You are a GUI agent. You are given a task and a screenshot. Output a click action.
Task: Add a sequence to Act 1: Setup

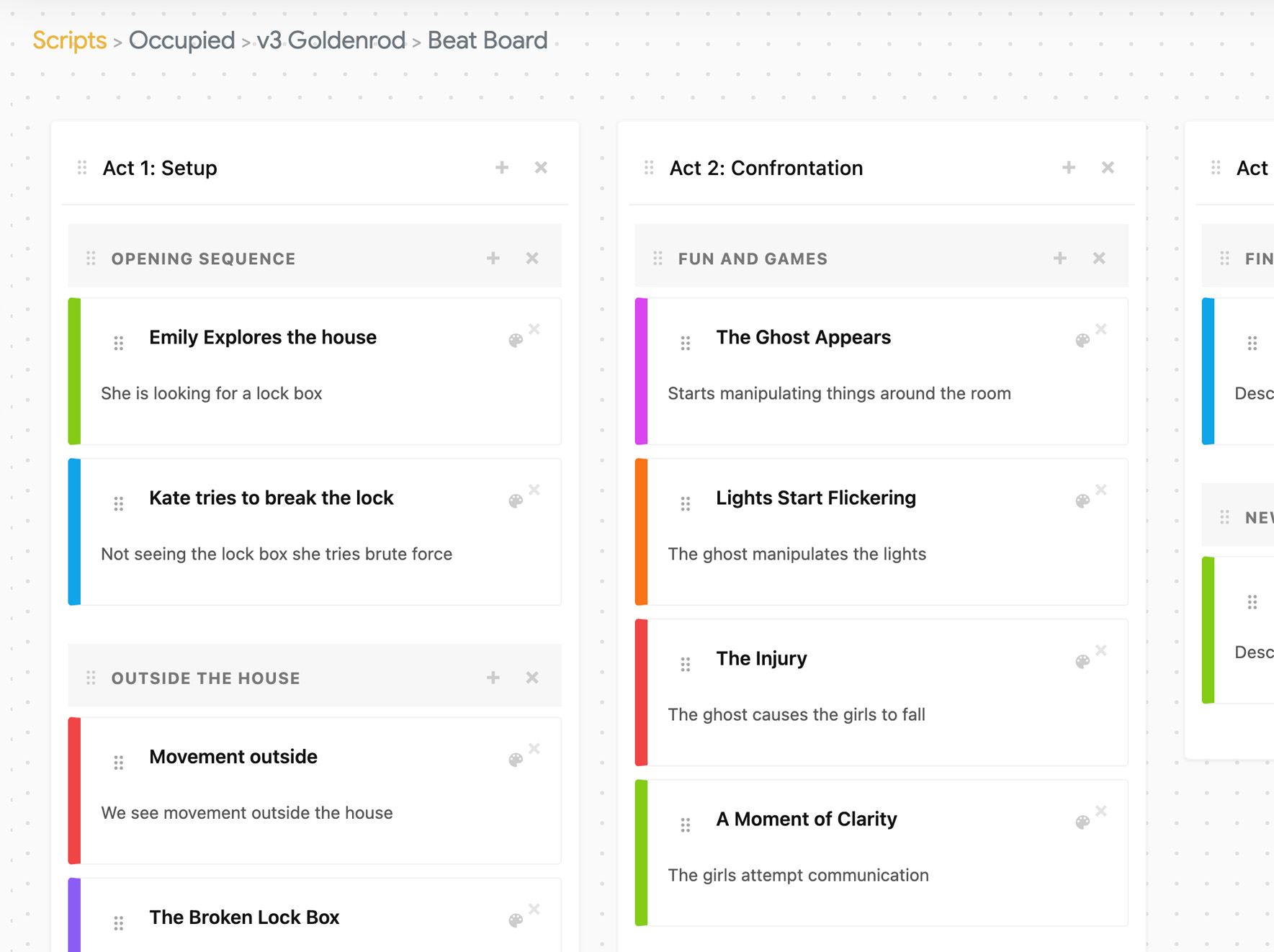tap(502, 168)
